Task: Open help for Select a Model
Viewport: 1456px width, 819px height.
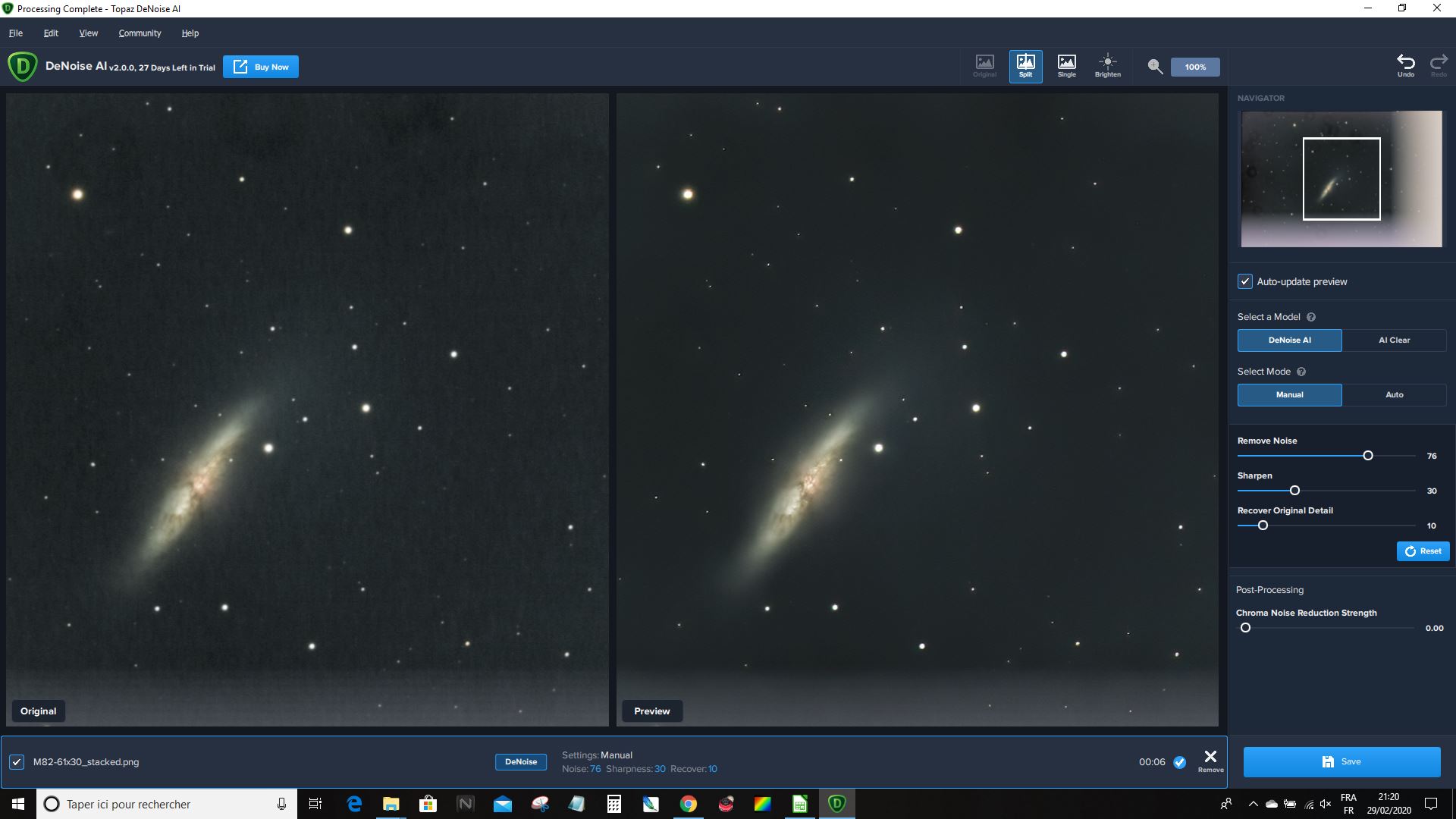Action: pos(1311,317)
